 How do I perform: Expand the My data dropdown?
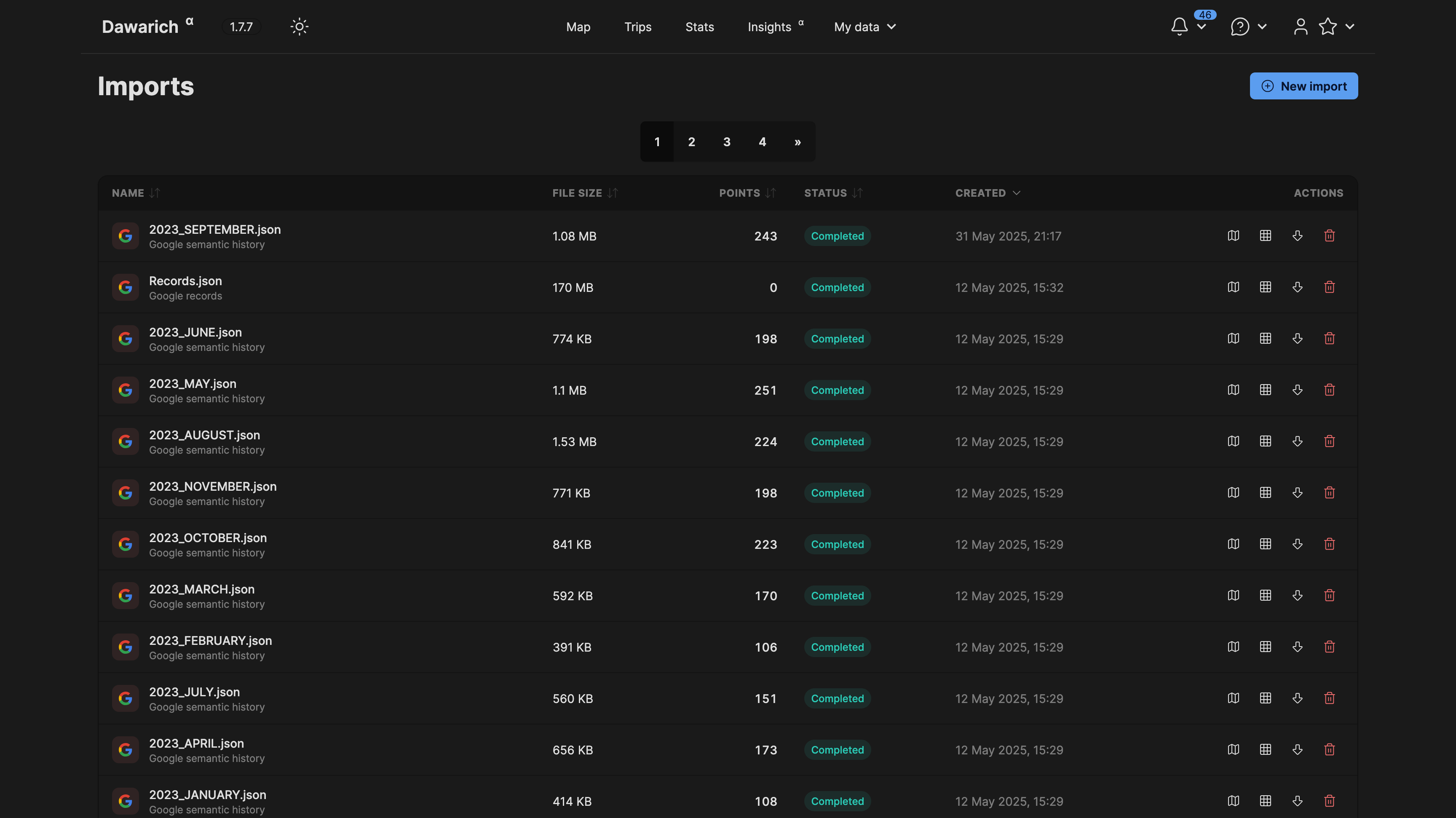point(865,27)
